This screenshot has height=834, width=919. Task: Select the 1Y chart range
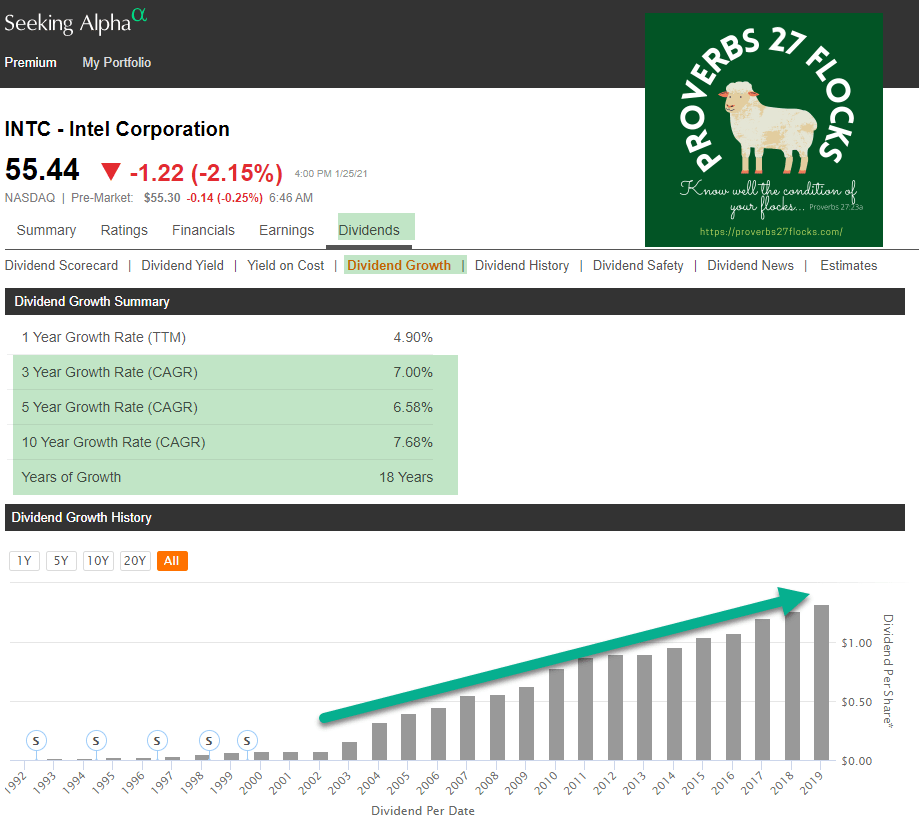click(x=24, y=561)
